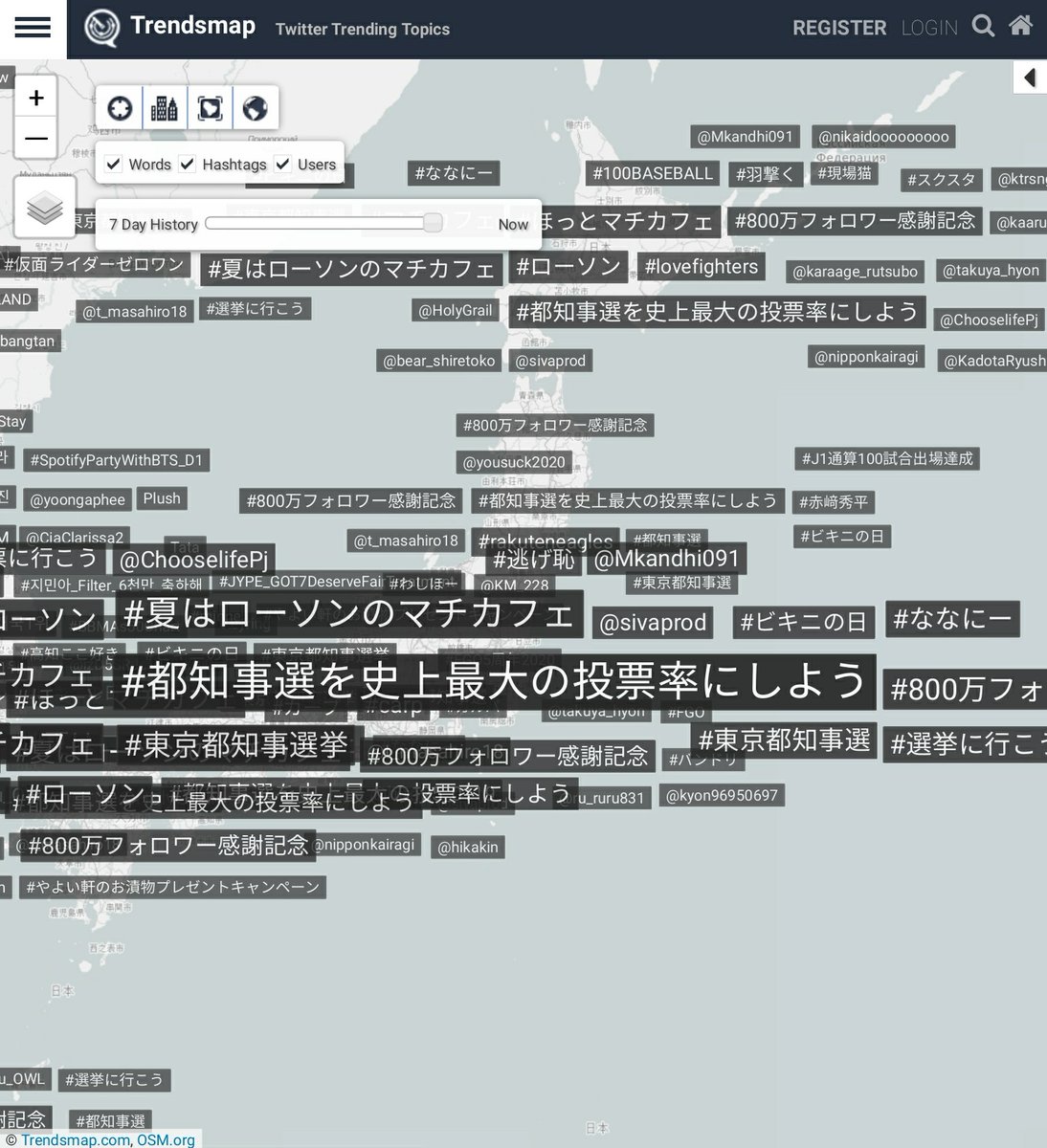Screen dimensions: 1047x1148
Task: Click the #羽撃く hashtag
Action: pos(766,174)
